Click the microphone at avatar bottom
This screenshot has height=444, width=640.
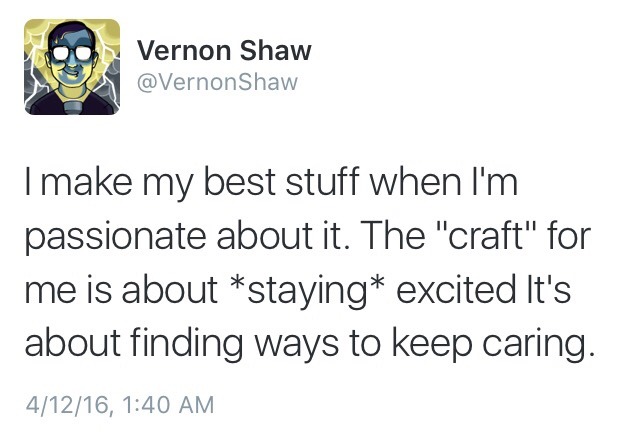pyautogui.click(x=74, y=108)
